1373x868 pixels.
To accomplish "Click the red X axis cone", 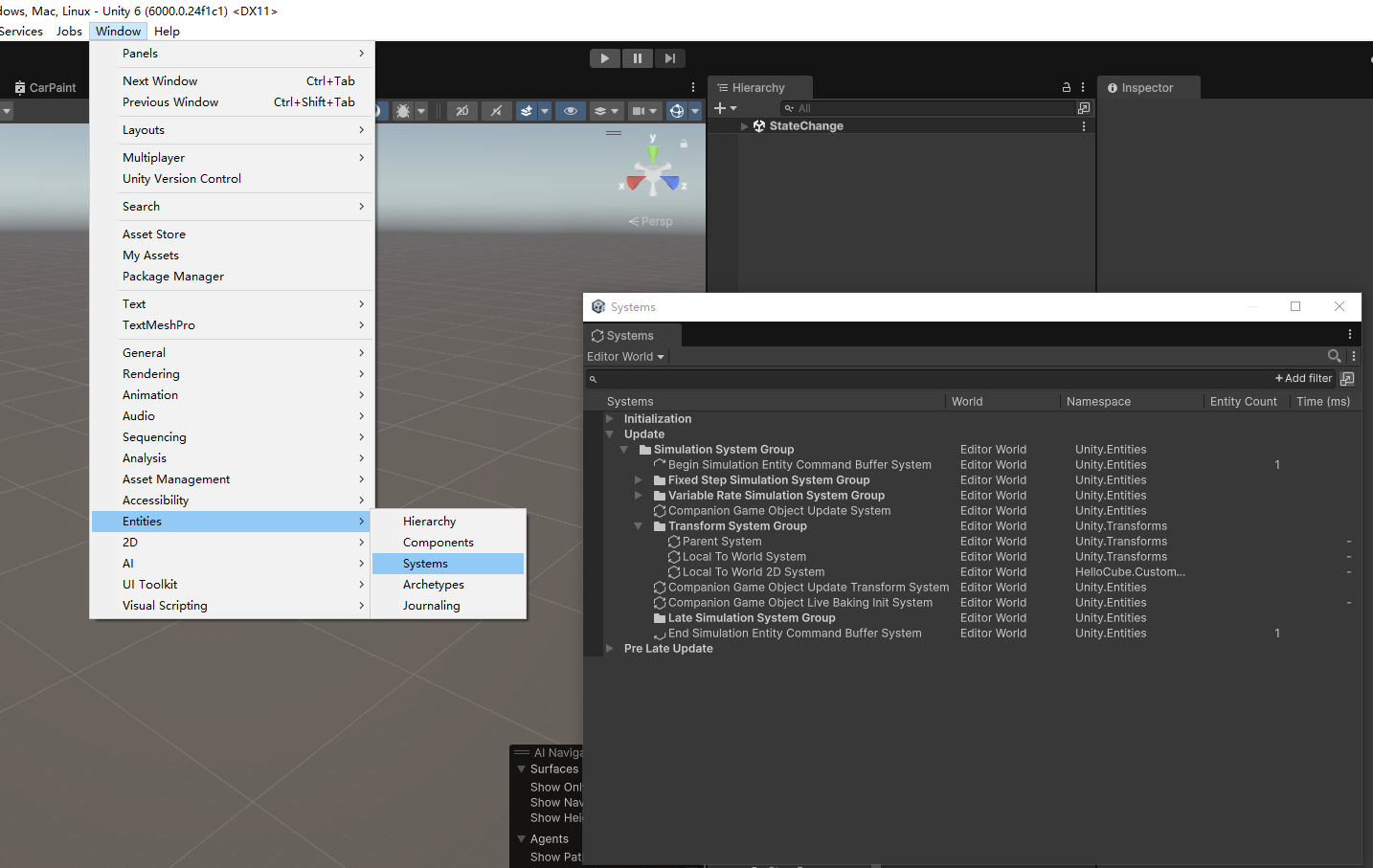I will (x=634, y=184).
